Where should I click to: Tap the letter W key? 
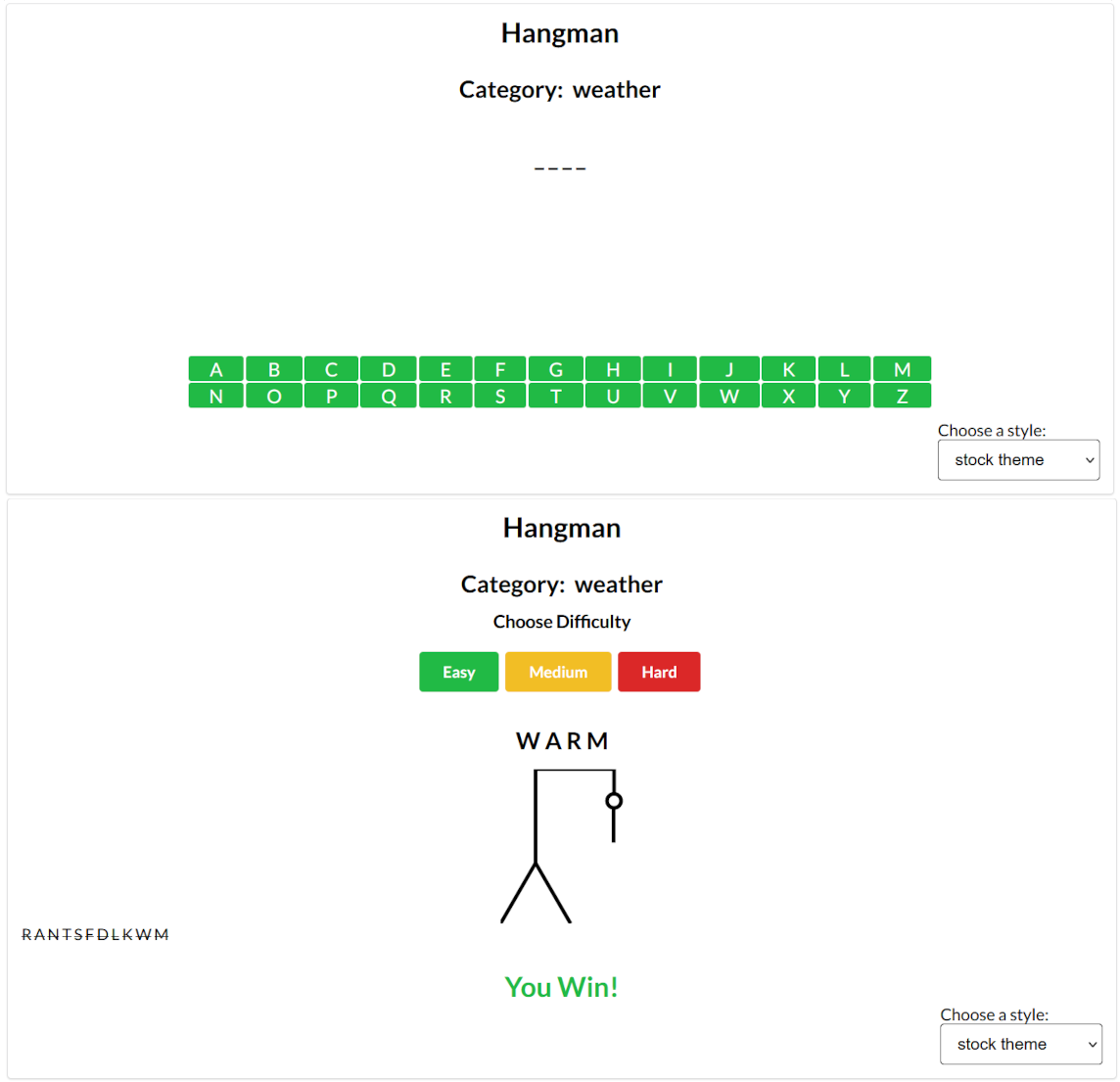click(729, 397)
